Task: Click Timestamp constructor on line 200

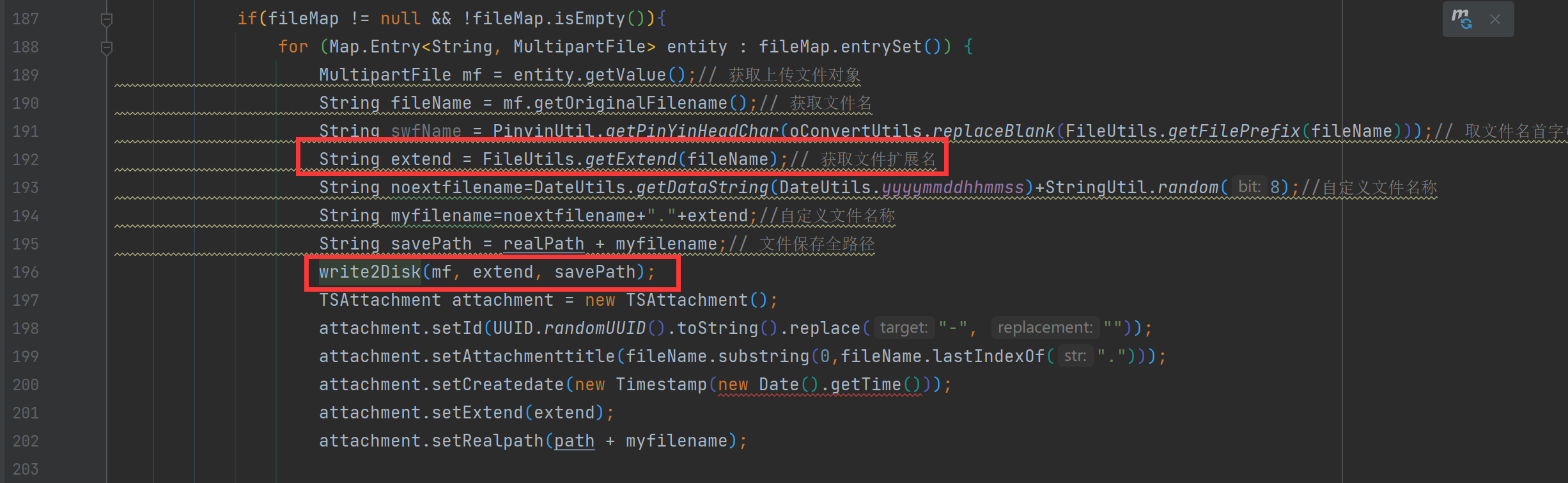Action: [662, 384]
